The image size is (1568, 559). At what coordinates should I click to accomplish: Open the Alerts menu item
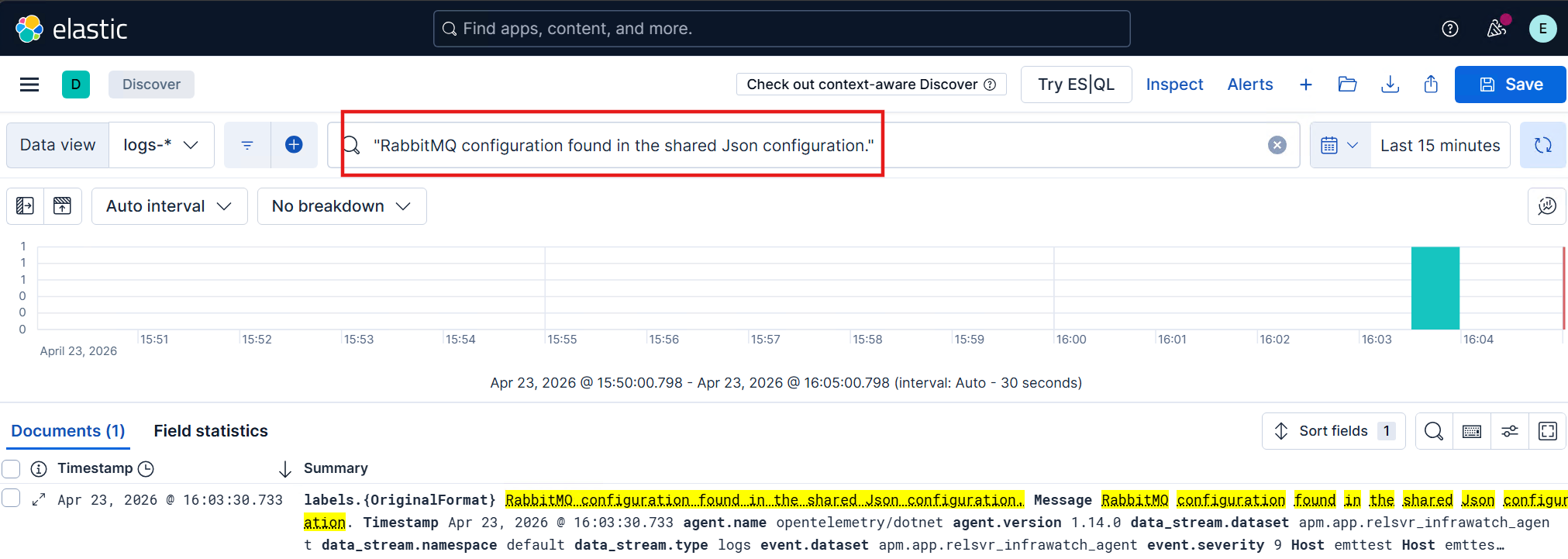coord(1250,85)
